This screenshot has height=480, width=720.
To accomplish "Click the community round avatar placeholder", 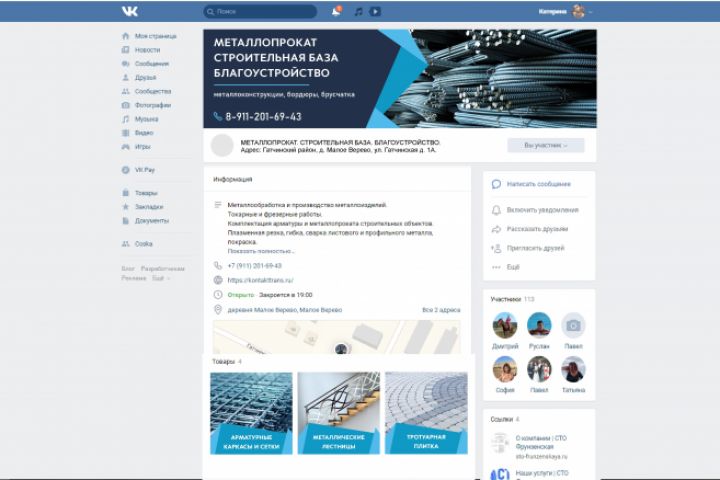I will click(x=222, y=145).
